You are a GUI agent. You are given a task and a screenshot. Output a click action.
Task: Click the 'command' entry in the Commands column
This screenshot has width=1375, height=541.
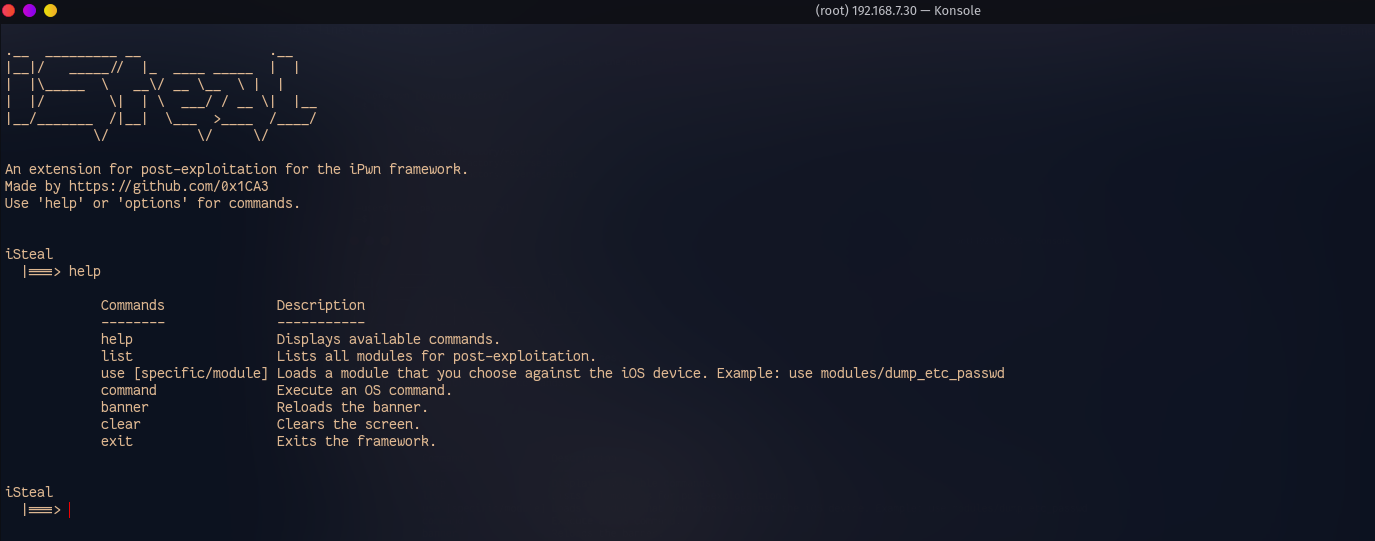129,390
